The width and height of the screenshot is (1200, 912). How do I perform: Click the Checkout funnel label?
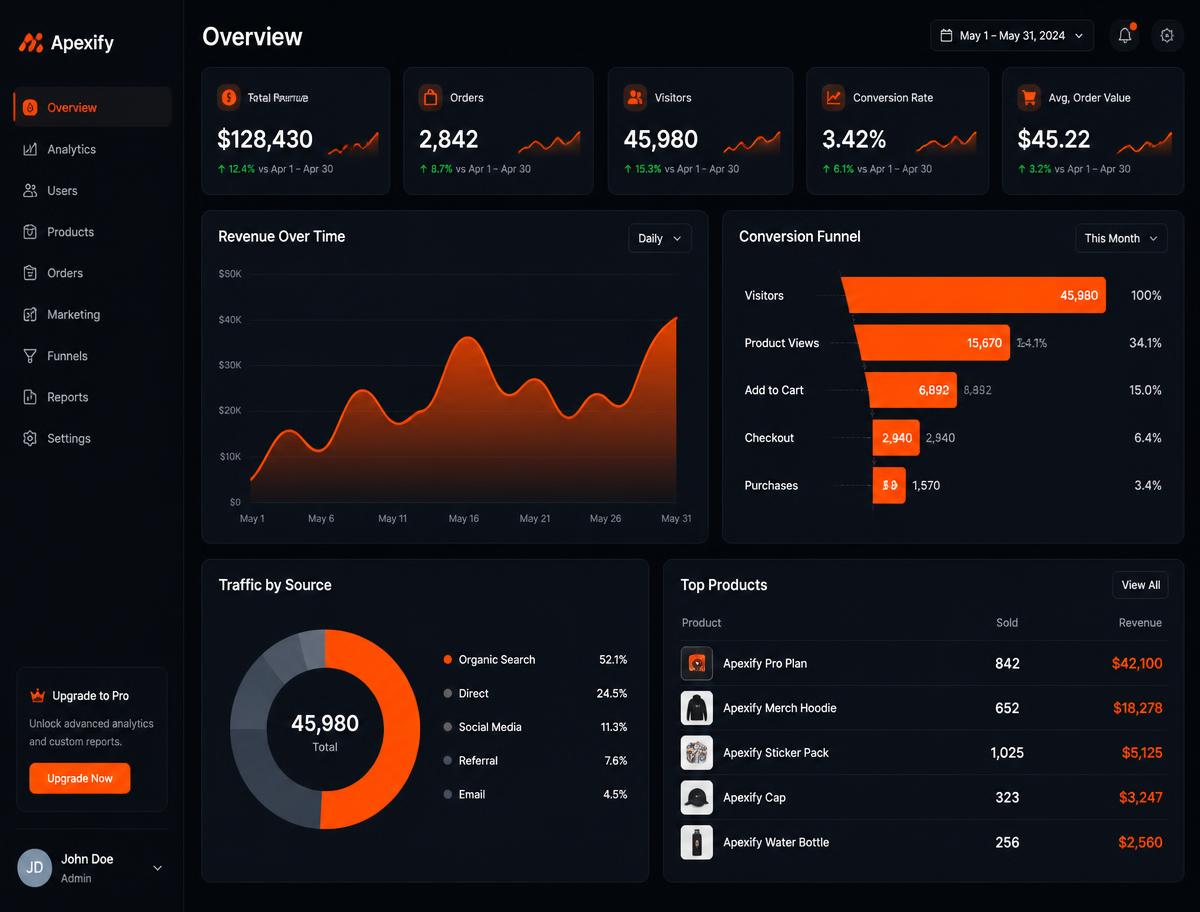769,438
